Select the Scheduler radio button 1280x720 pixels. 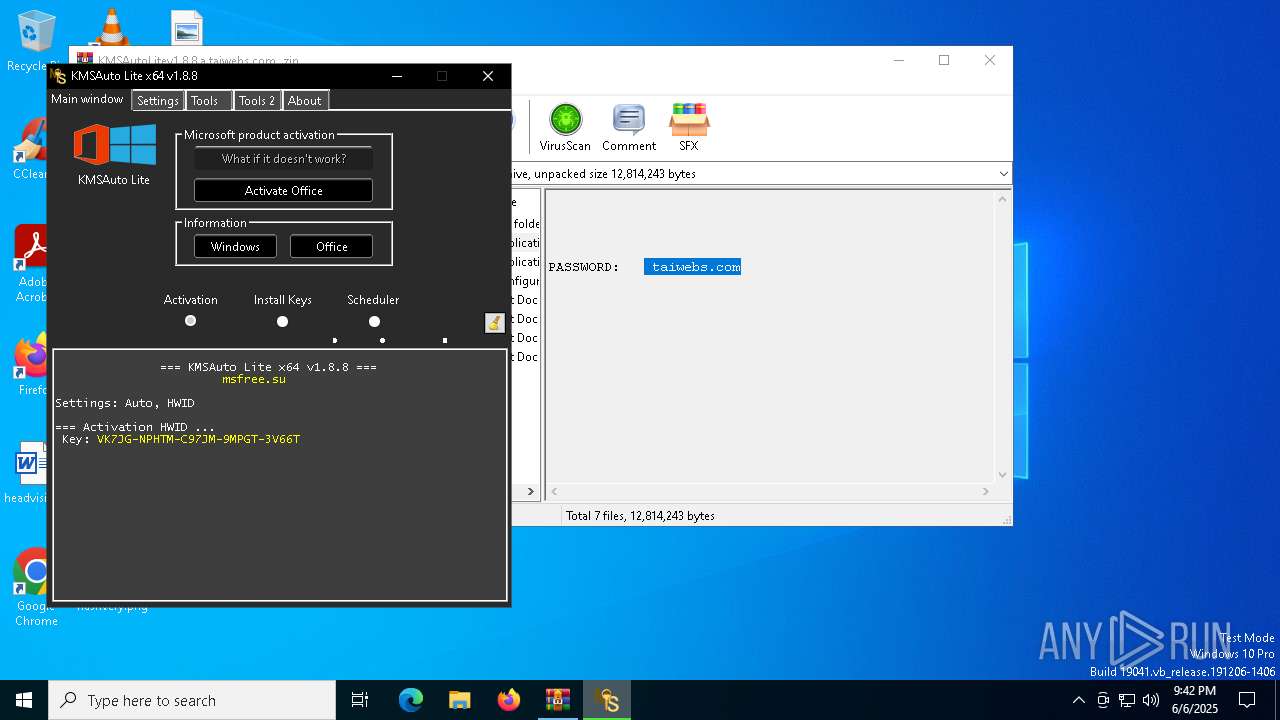[x=374, y=321]
